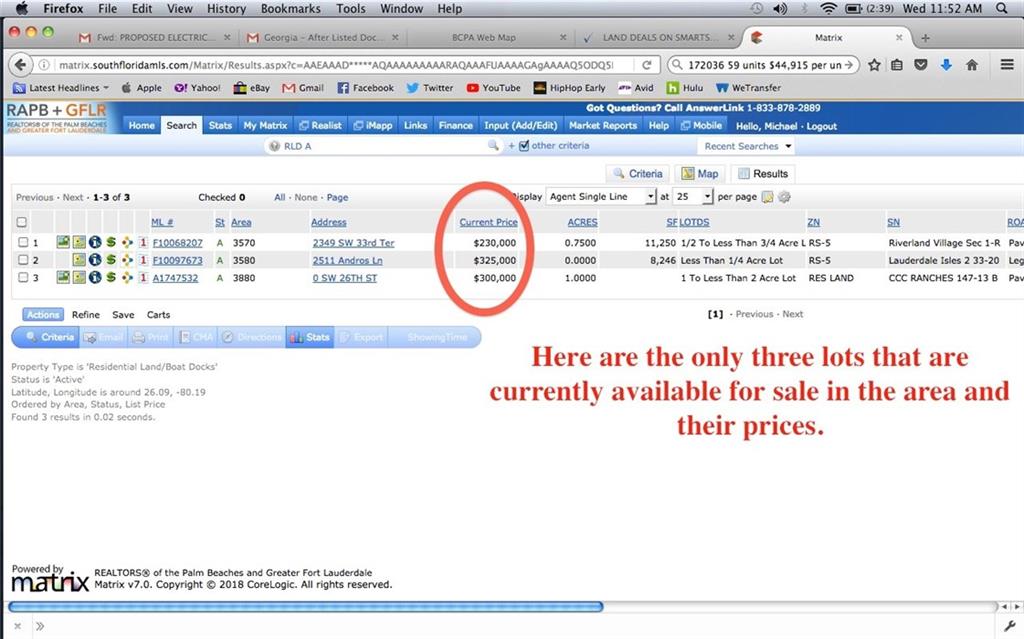Toggle the select-all checkbox in table header
Screen dimensions: 1024x639
(x=22, y=222)
